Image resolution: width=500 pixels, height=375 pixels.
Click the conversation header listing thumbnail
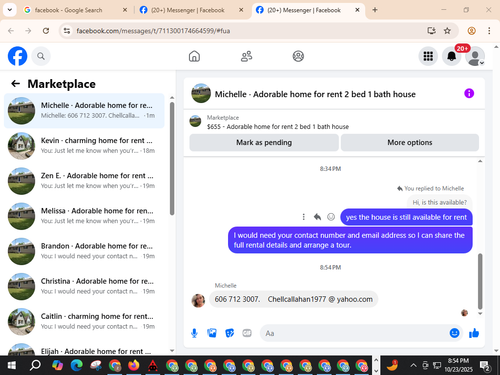201,93
